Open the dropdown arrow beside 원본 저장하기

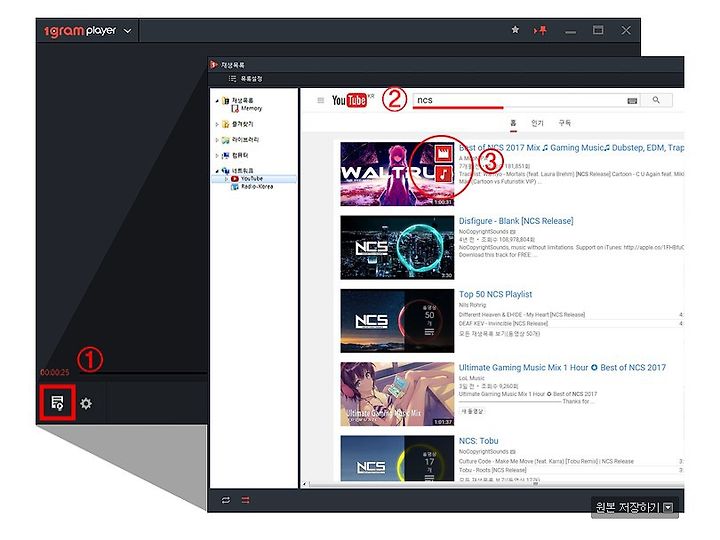pos(669,507)
